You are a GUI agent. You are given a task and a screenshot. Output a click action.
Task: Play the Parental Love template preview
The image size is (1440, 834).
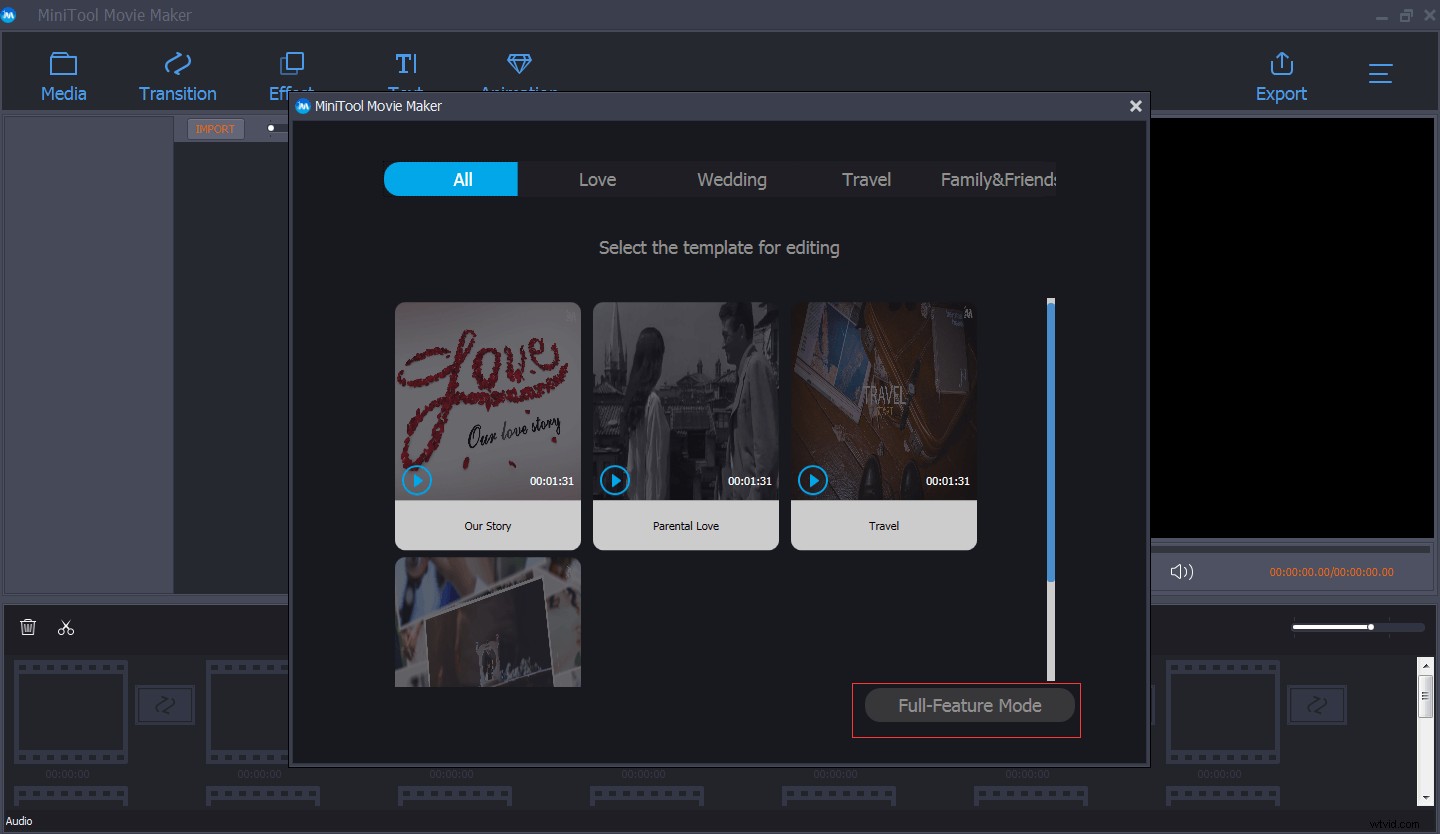point(615,481)
